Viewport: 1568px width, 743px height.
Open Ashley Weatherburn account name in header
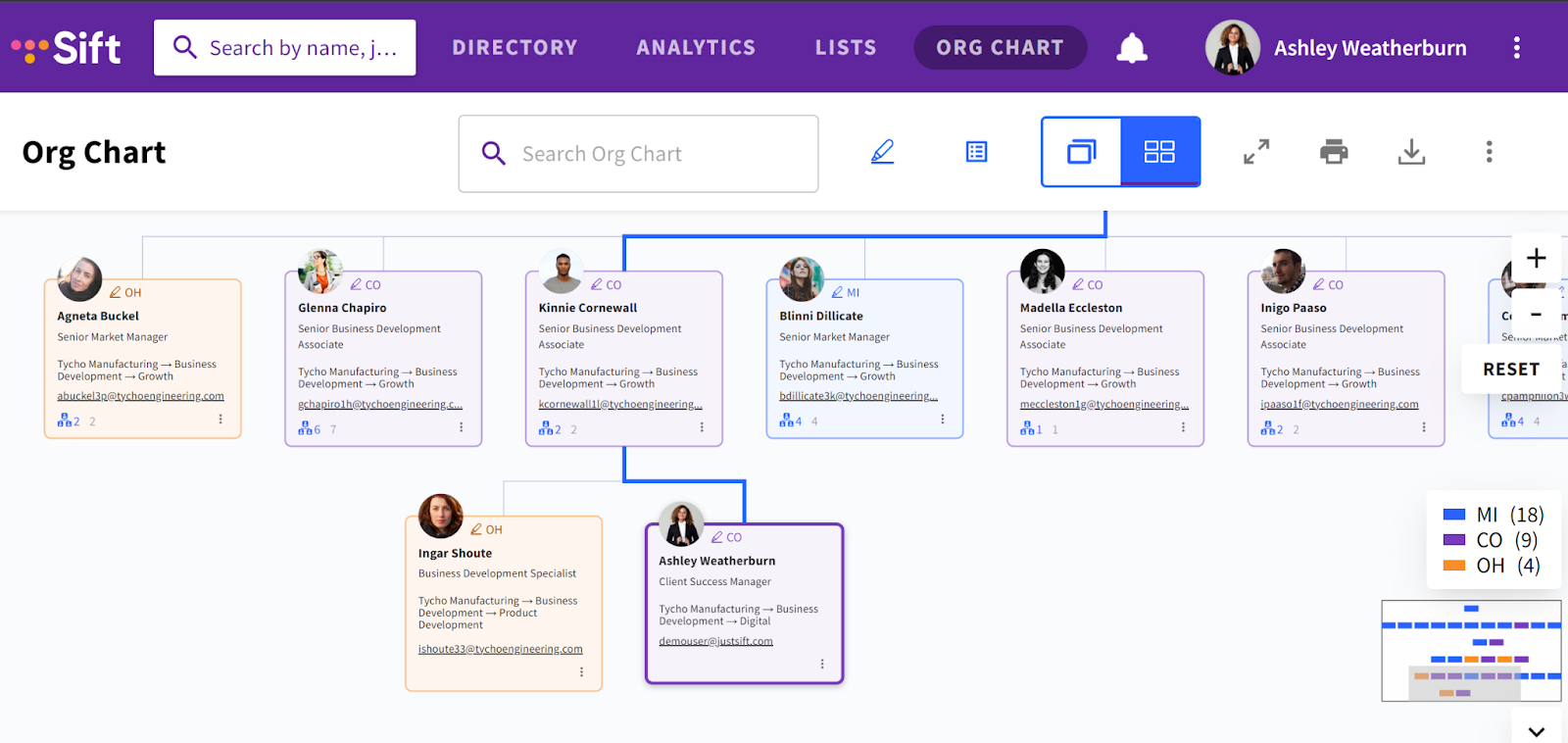point(1370,48)
